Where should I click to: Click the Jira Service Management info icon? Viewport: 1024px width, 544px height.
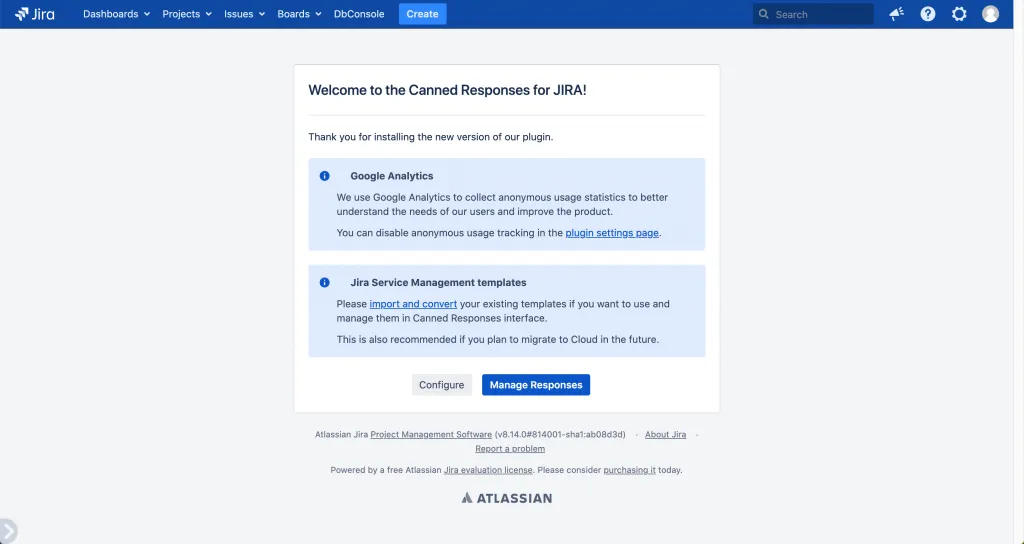click(325, 283)
